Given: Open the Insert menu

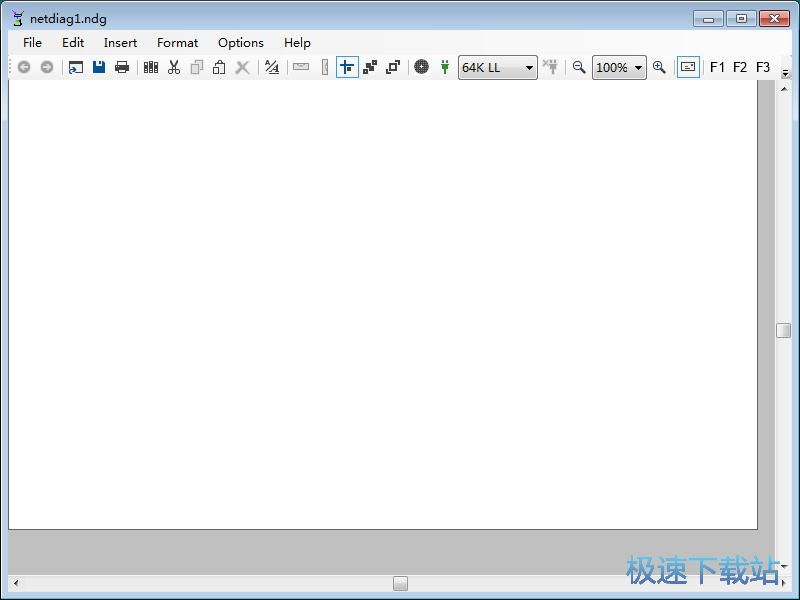Looking at the screenshot, I should click(x=120, y=43).
